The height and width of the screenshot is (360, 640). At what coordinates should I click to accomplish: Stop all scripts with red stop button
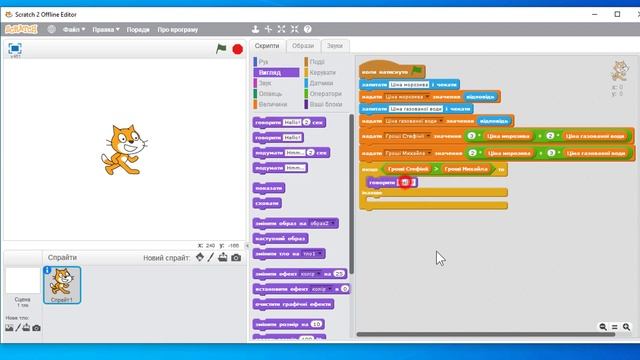coord(238,49)
